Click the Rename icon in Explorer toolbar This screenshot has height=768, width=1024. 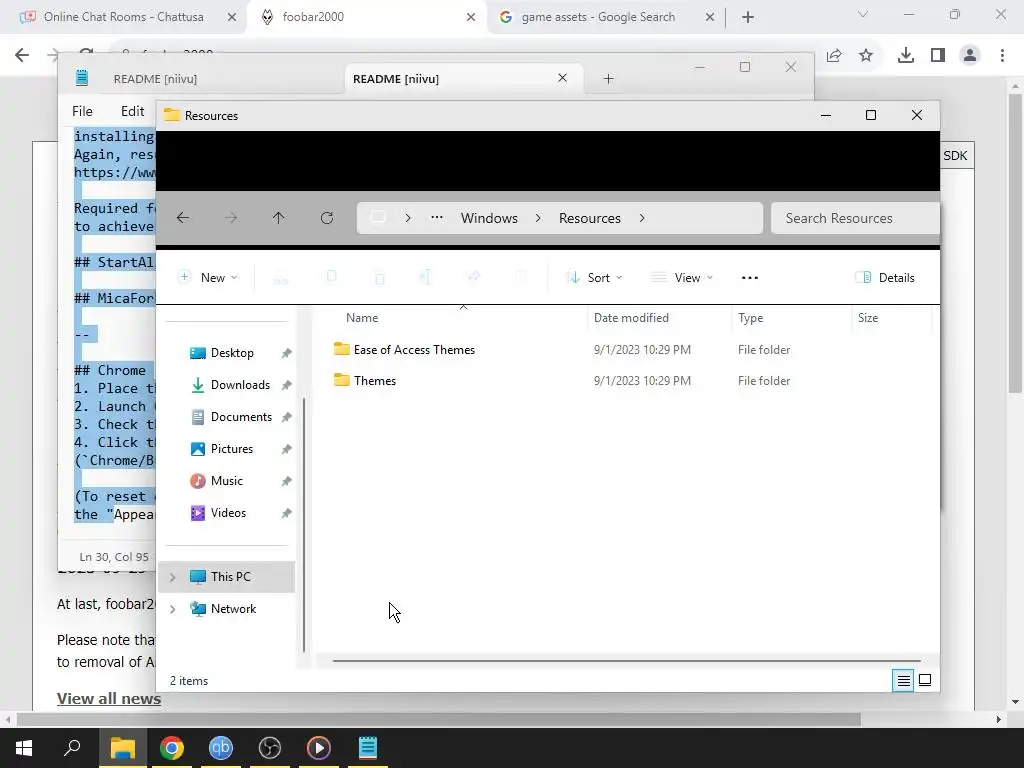(x=425, y=278)
